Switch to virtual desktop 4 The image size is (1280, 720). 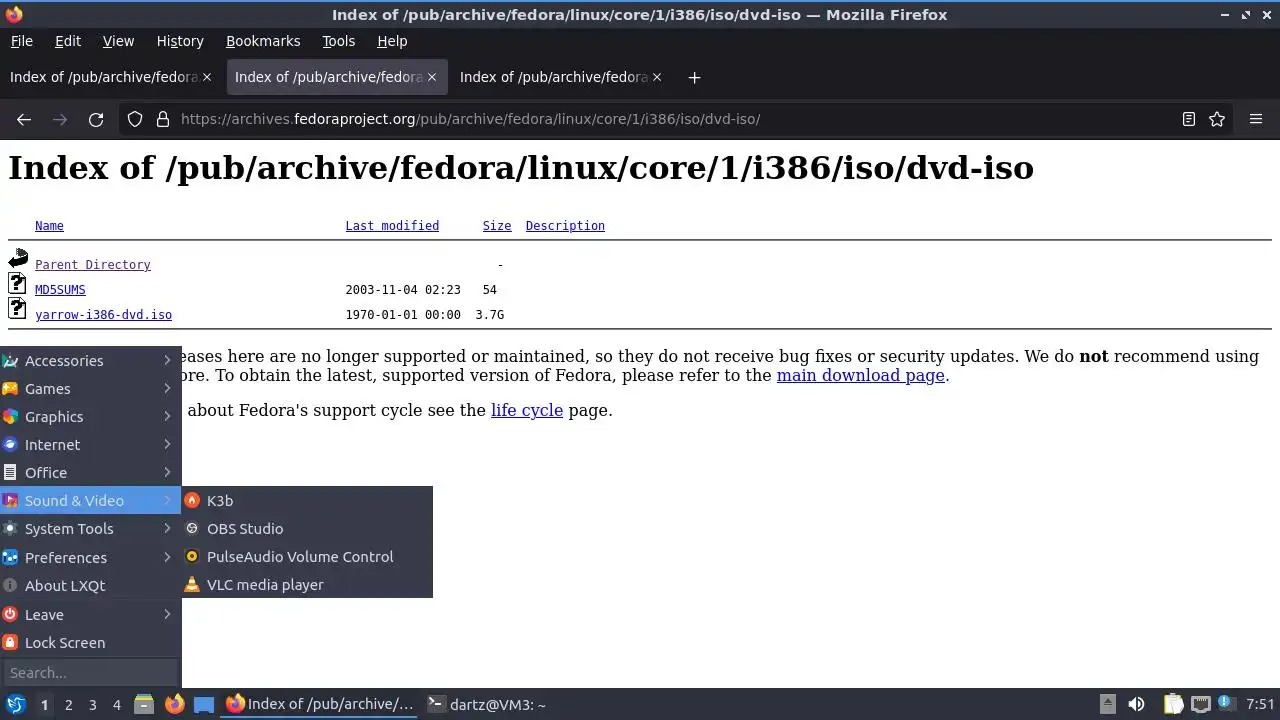click(x=116, y=704)
